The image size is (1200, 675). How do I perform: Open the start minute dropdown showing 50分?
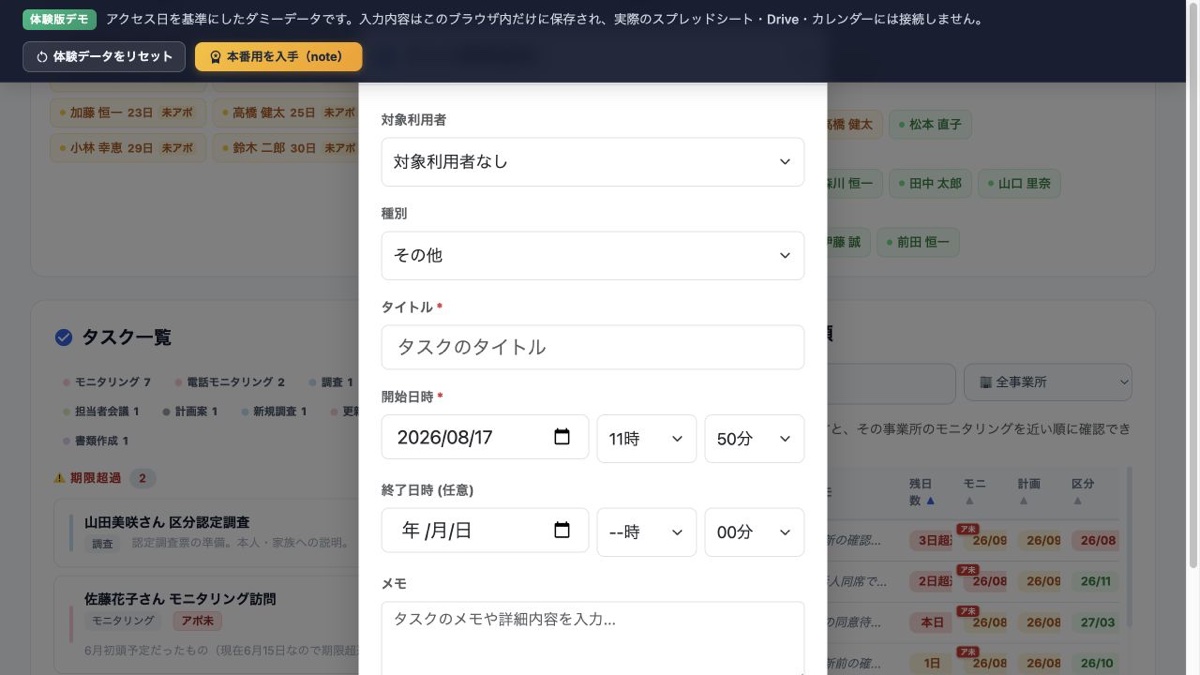coord(754,438)
